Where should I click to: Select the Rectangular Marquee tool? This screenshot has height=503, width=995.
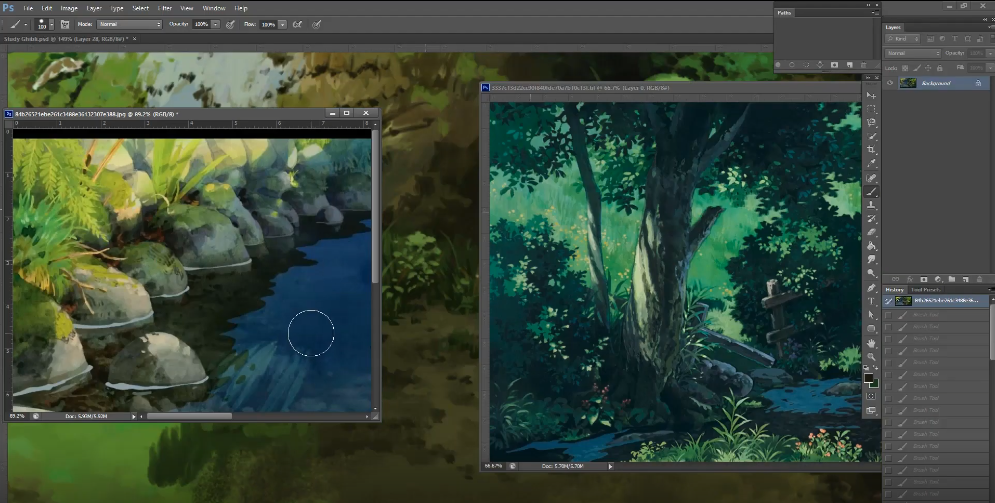pyautogui.click(x=872, y=109)
